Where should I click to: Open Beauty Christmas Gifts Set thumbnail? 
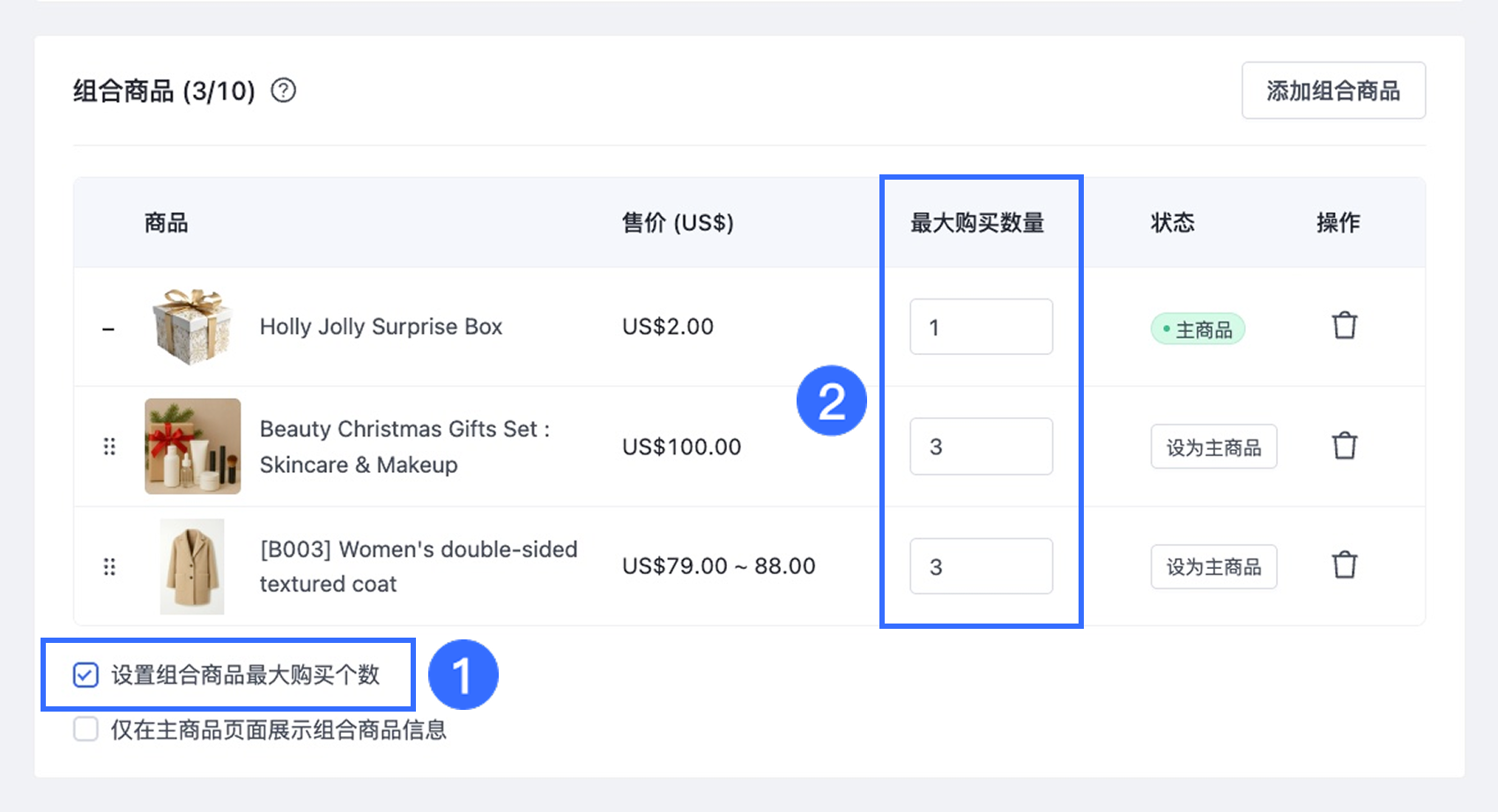click(x=192, y=447)
